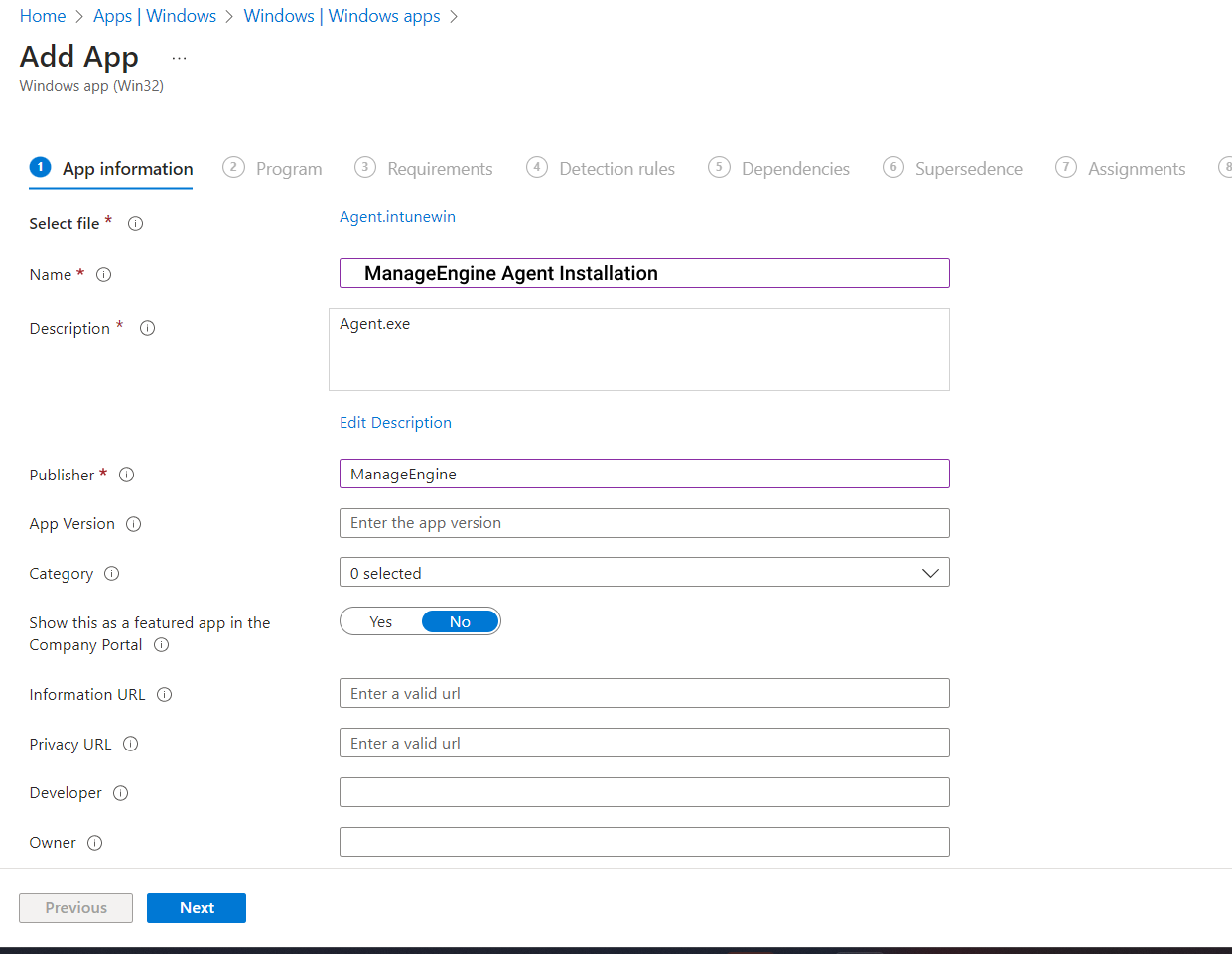Click info icon next to Privacy URL
The image size is (1232, 954).
[x=130, y=744]
